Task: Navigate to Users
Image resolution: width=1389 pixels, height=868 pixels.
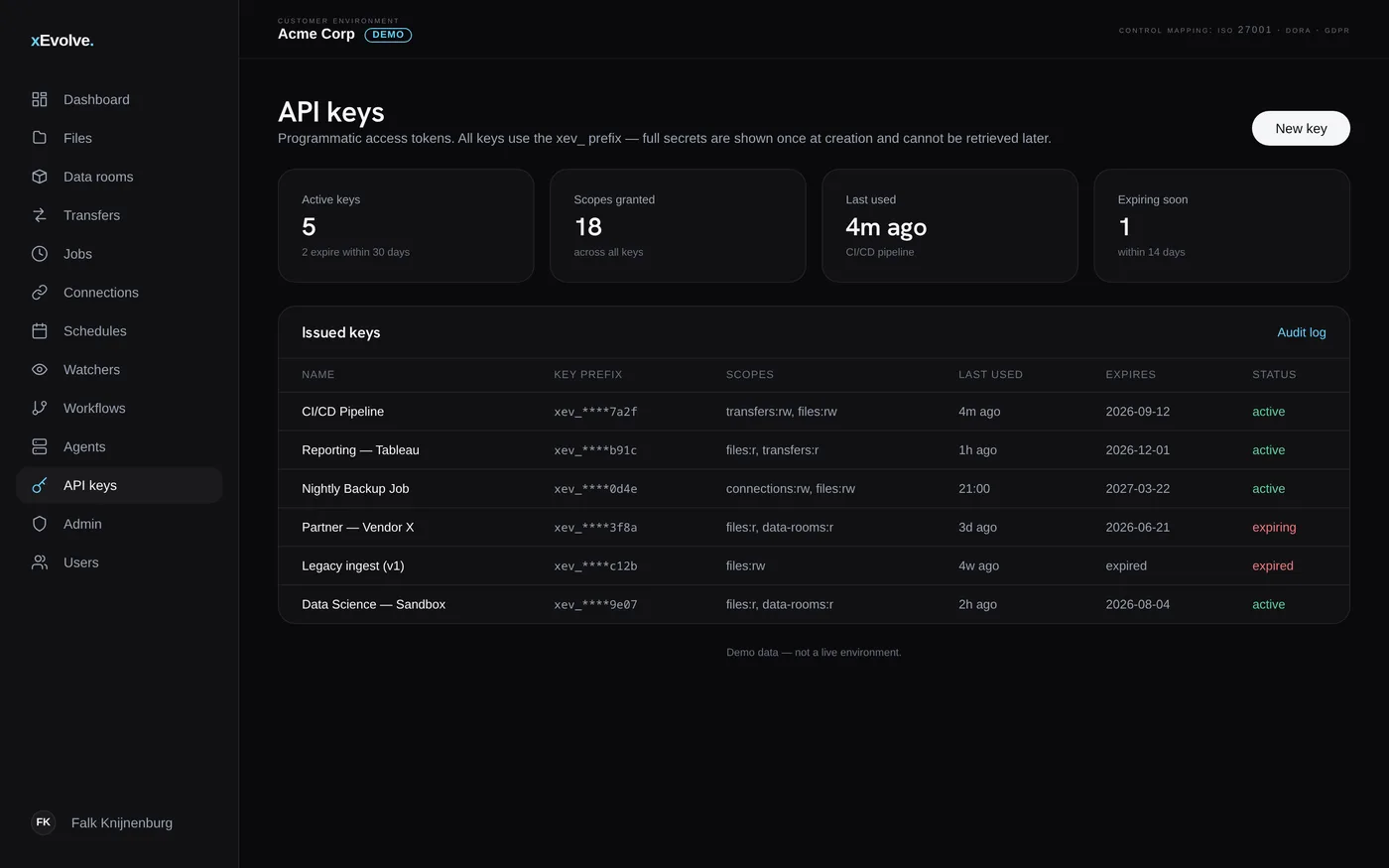Action: [x=119, y=562]
